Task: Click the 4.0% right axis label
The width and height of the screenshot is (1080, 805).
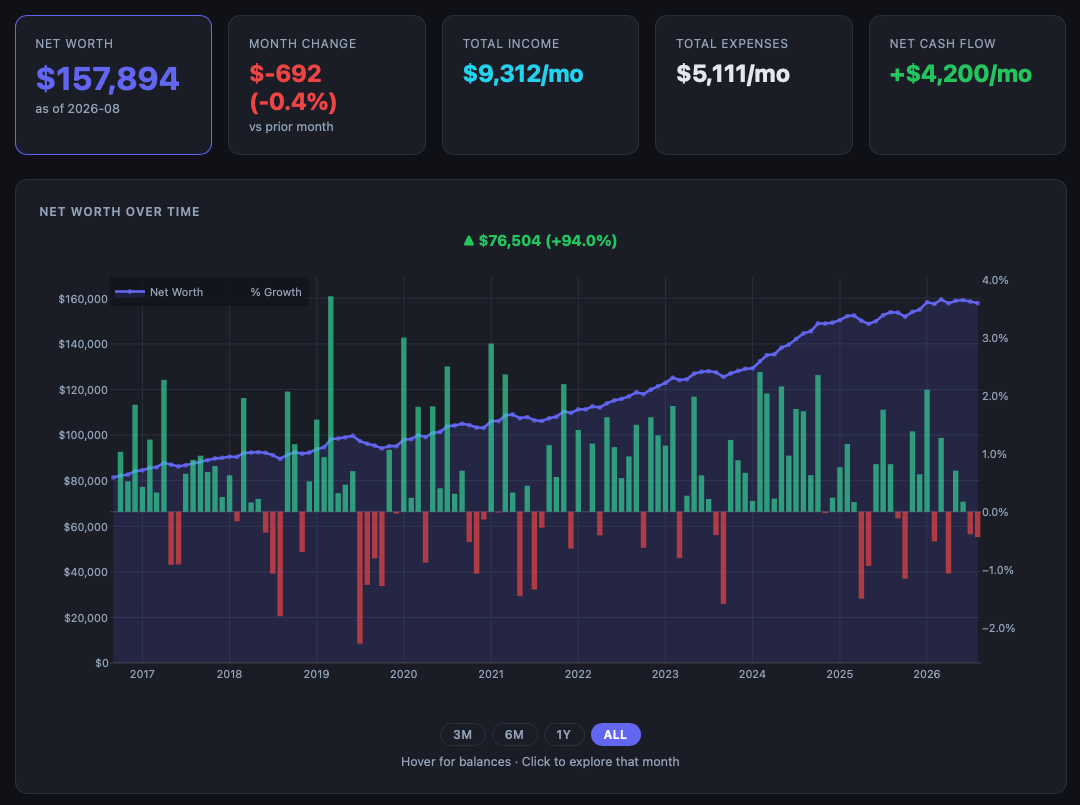Action: (x=995, y=280)
